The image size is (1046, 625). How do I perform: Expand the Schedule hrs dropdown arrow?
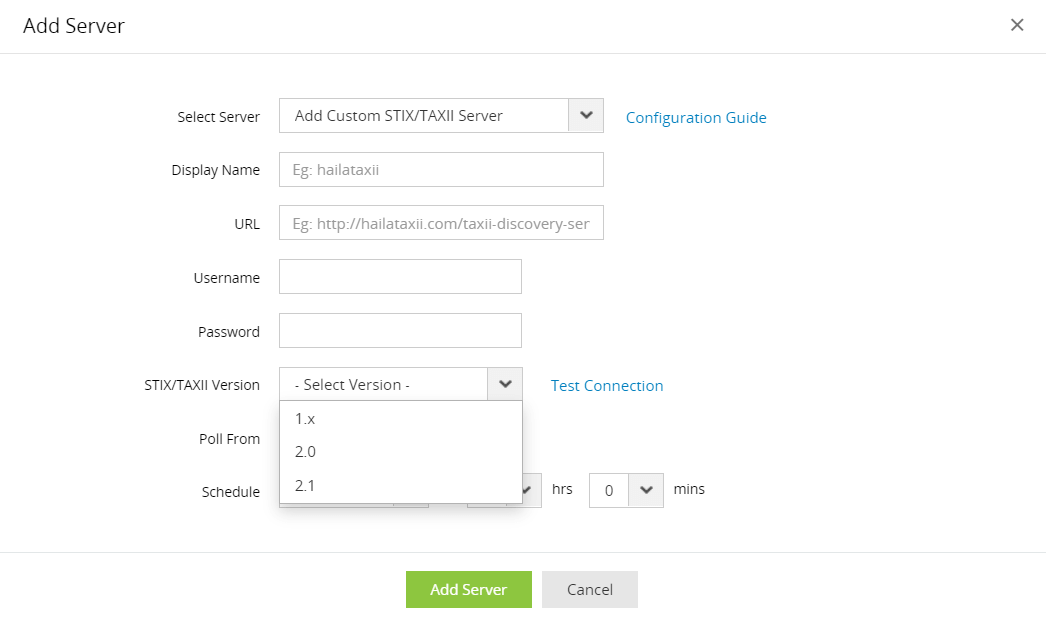pos(525,490)
